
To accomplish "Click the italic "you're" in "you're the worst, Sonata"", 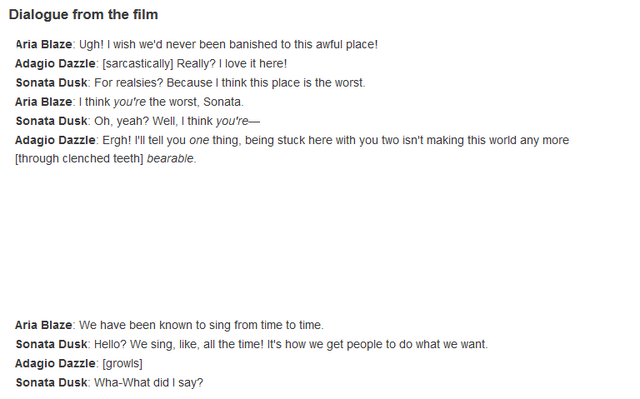I will coord(129,102).
